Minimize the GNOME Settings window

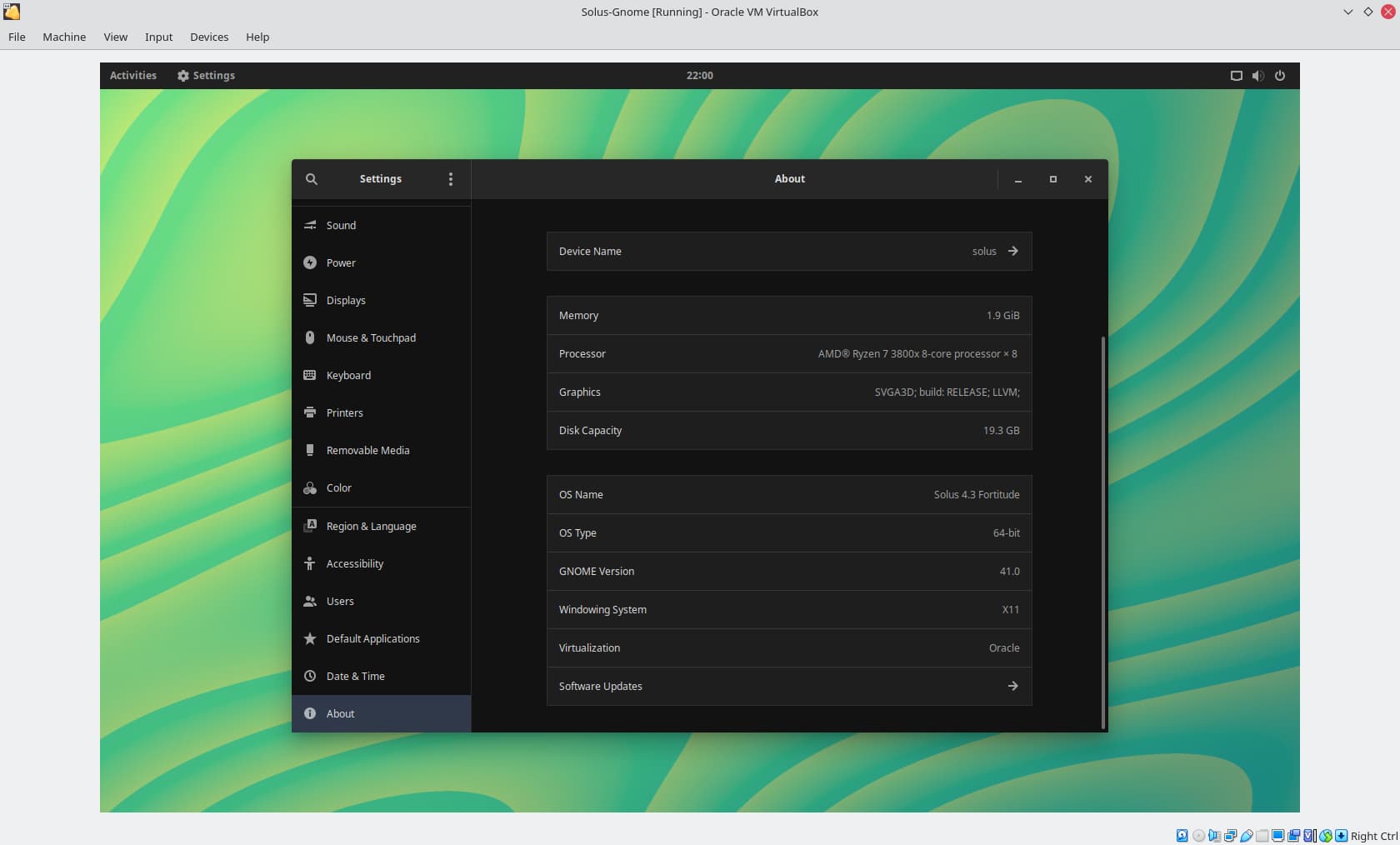(1018, 179)
